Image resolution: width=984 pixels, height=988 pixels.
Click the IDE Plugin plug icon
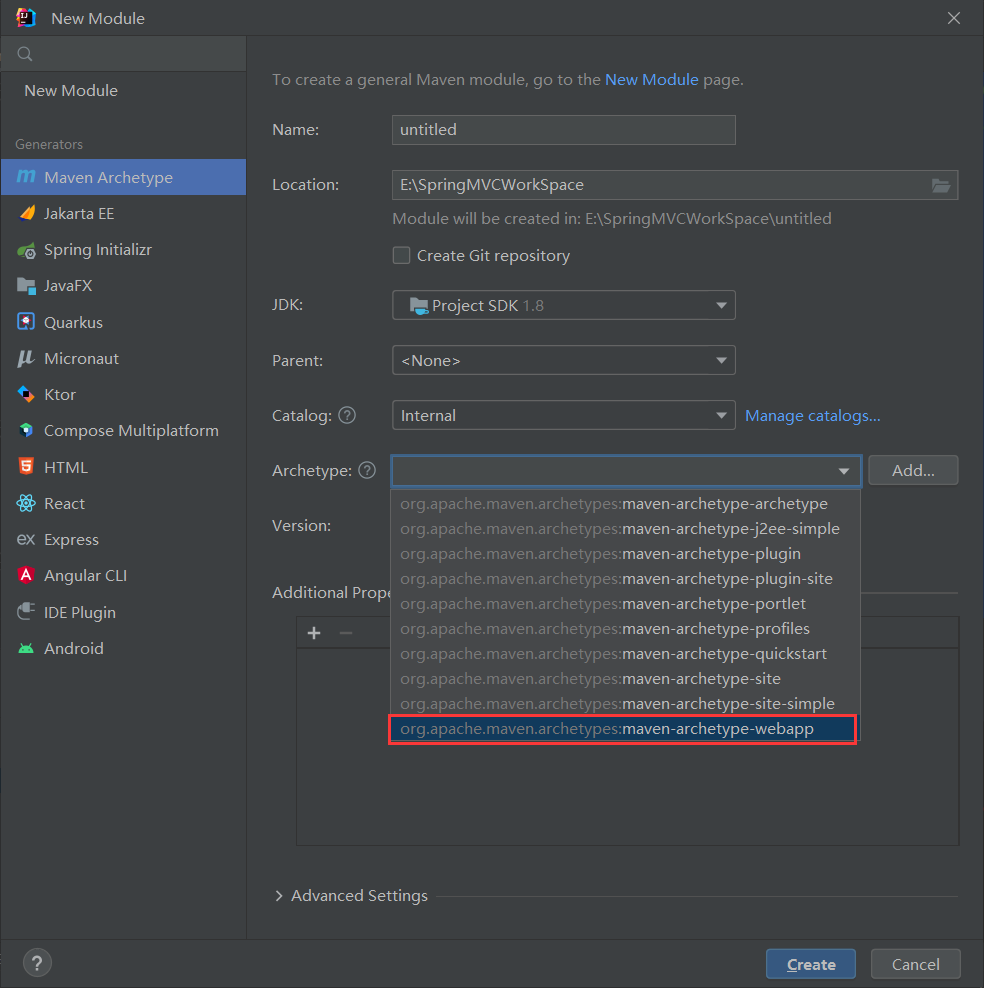point(26,612)
